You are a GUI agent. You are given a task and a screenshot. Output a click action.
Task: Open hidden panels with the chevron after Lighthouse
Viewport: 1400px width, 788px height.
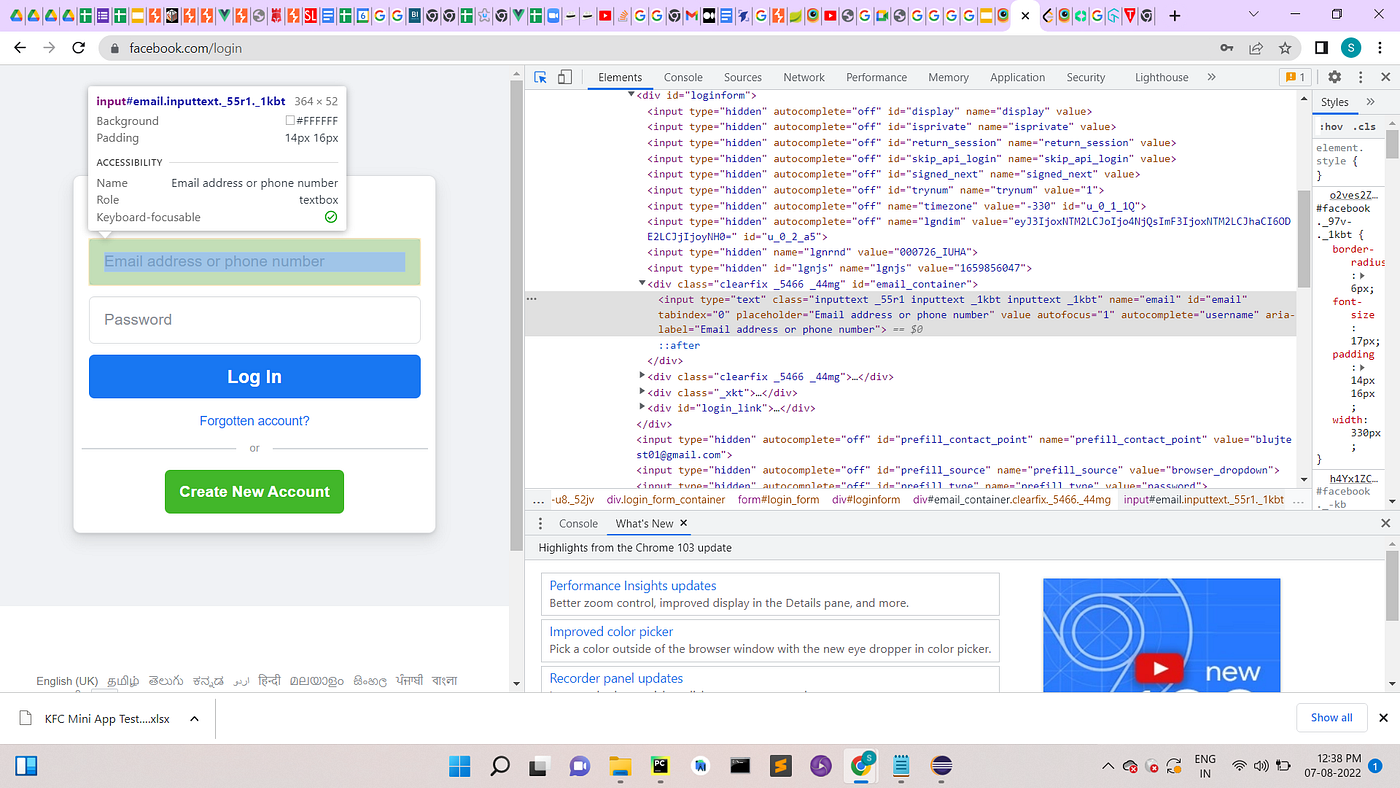(x=1211, y=77)
